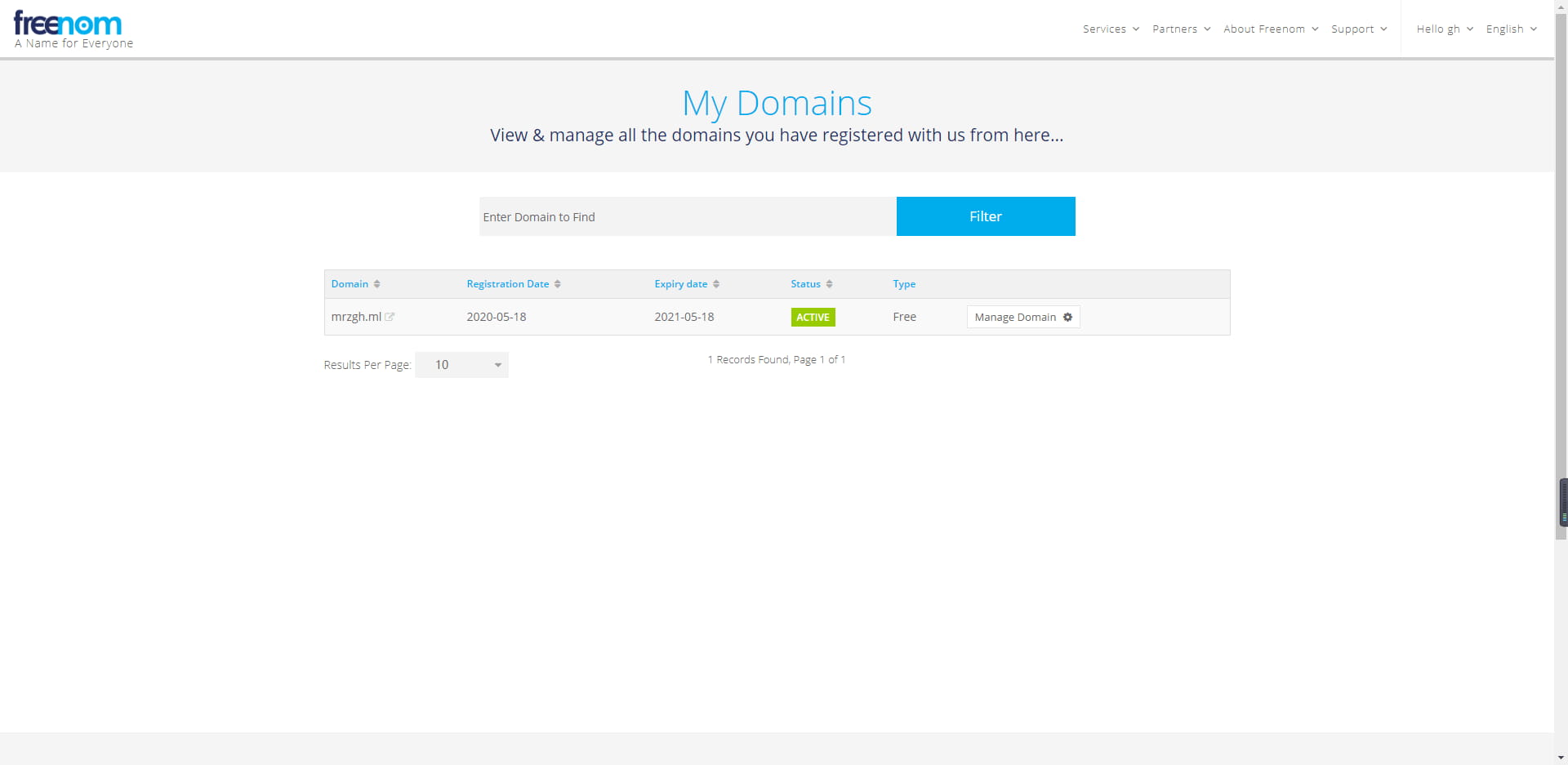The width and height of the screenshot is (1568, 765).
Task: Open external link icon beside mrzgh.ml
Action: pyautogui.click(x=390, y=317)
